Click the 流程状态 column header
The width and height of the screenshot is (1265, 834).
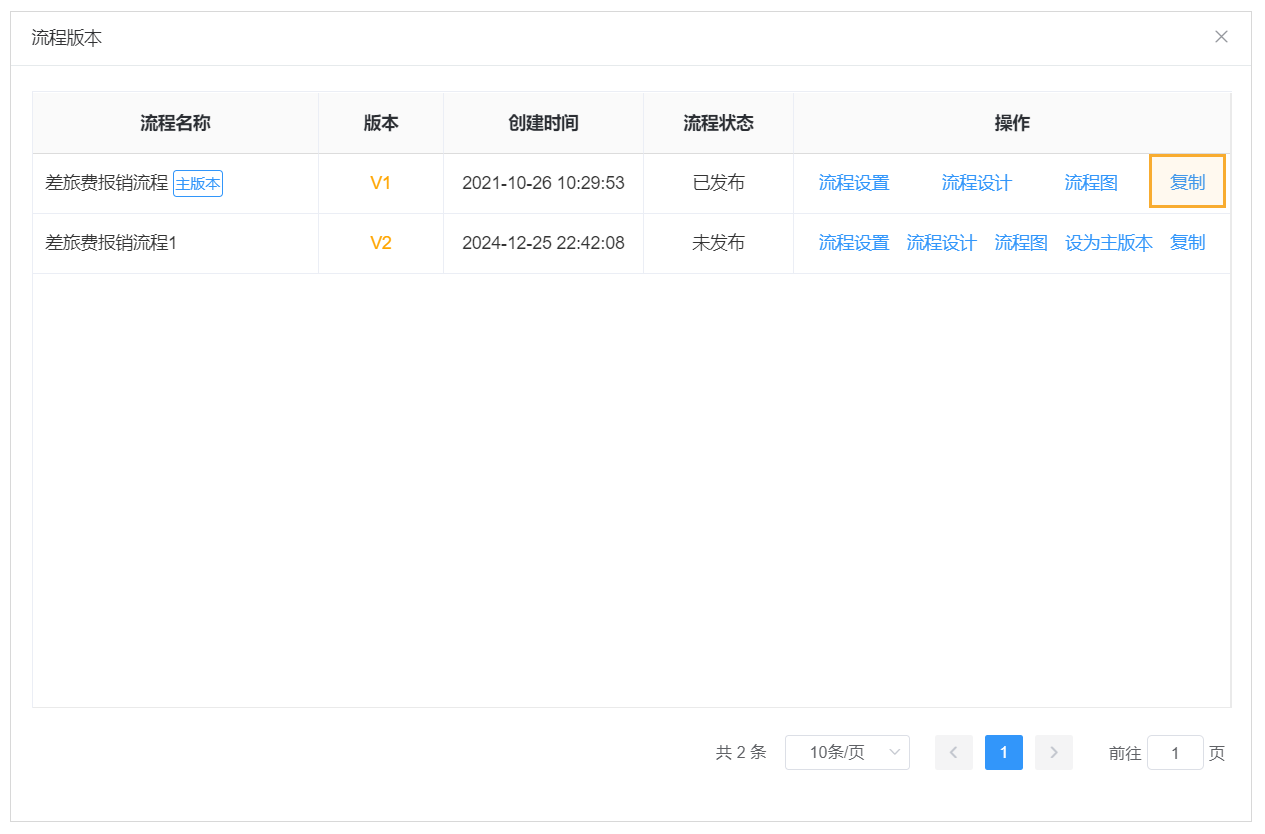tap(718, 122)
